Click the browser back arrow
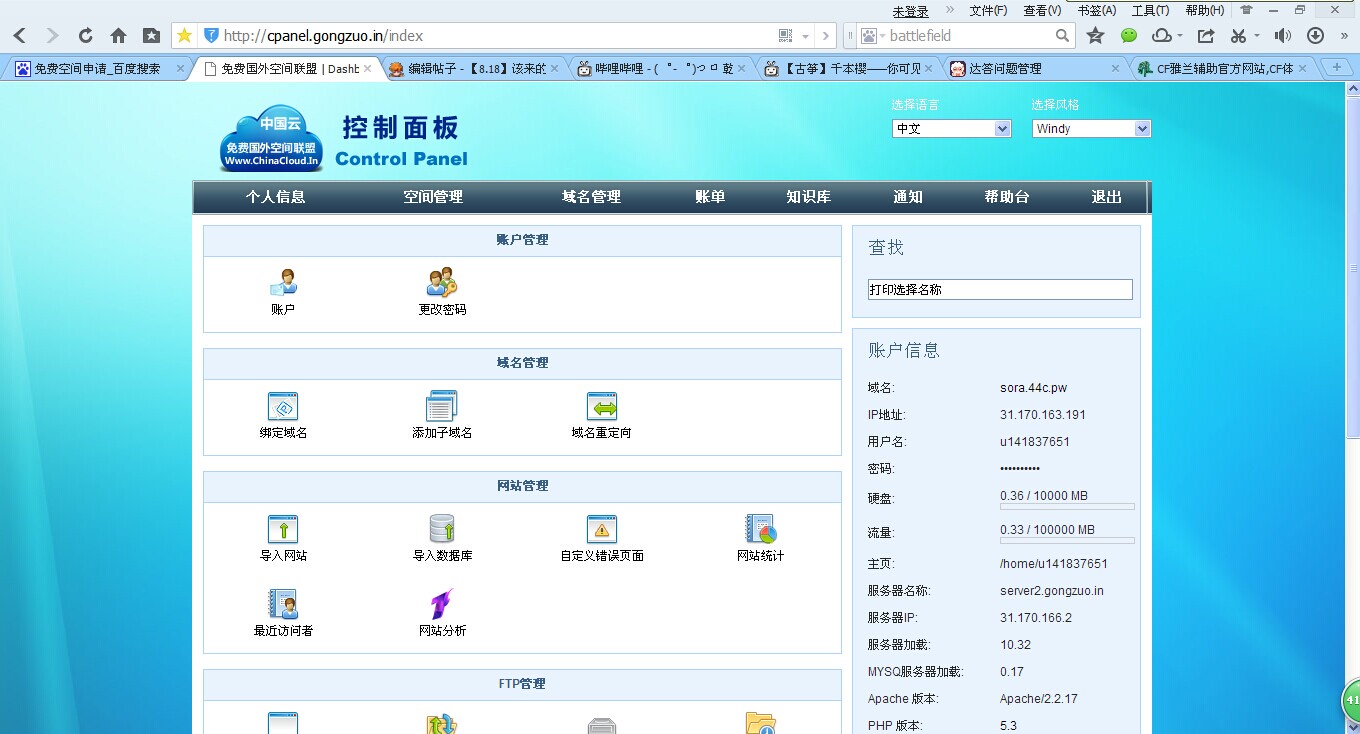Image resolution: width=1360 pixels, height=734 pixels. click(20, 36)
